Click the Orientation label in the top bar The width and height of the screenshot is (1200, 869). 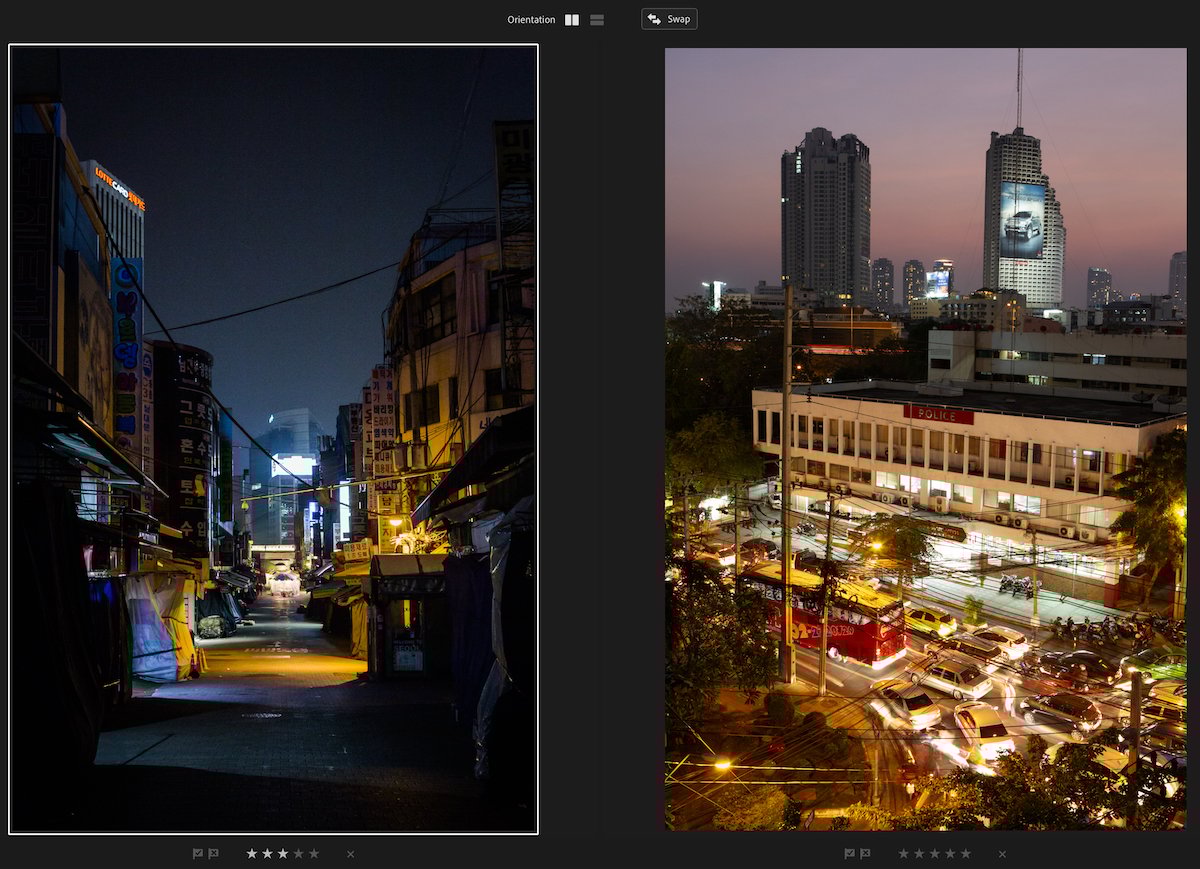[530, 19]
